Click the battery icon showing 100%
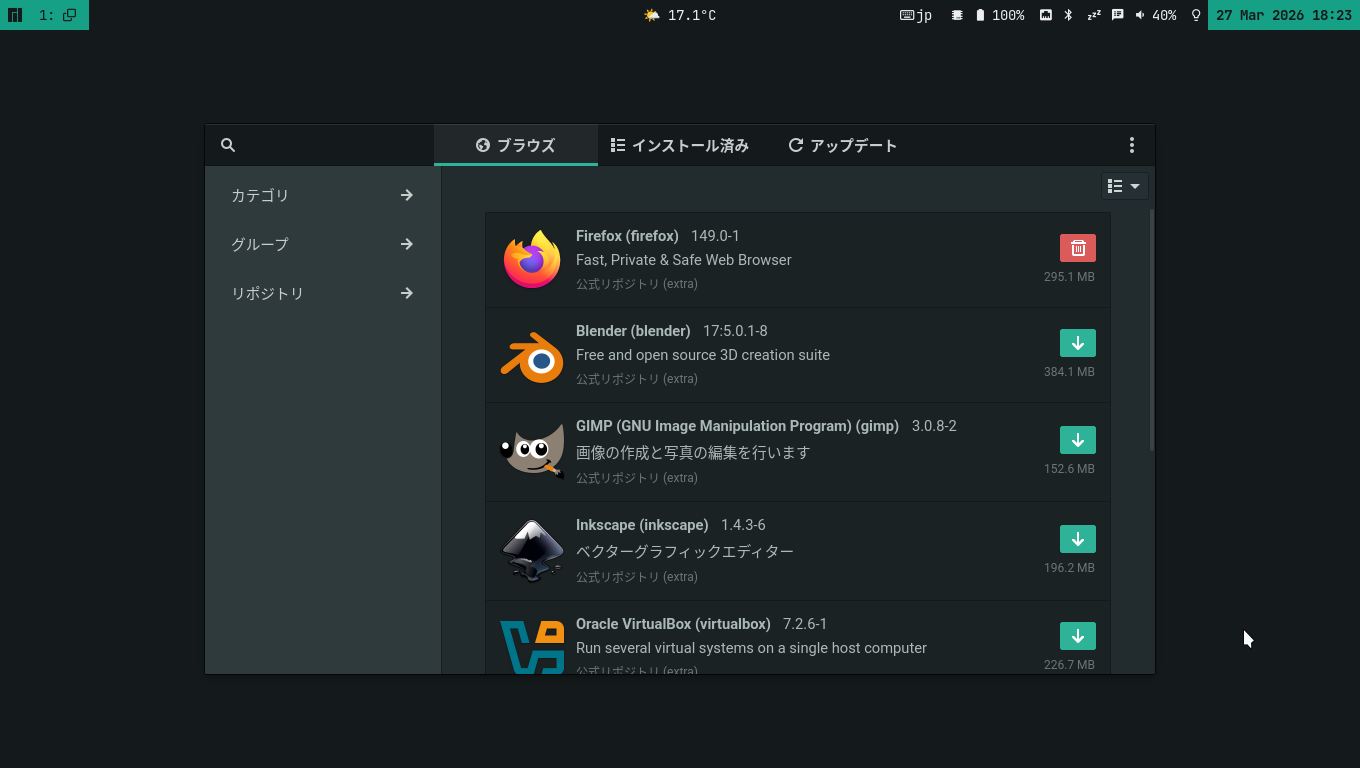The width and height of the screenshot is (1360, 768). 980,15
